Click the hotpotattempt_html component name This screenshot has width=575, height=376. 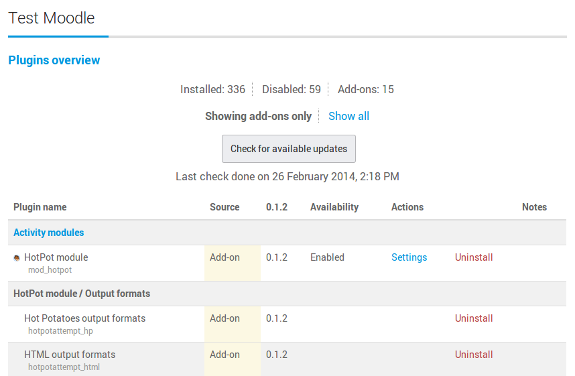click(64, 367)
